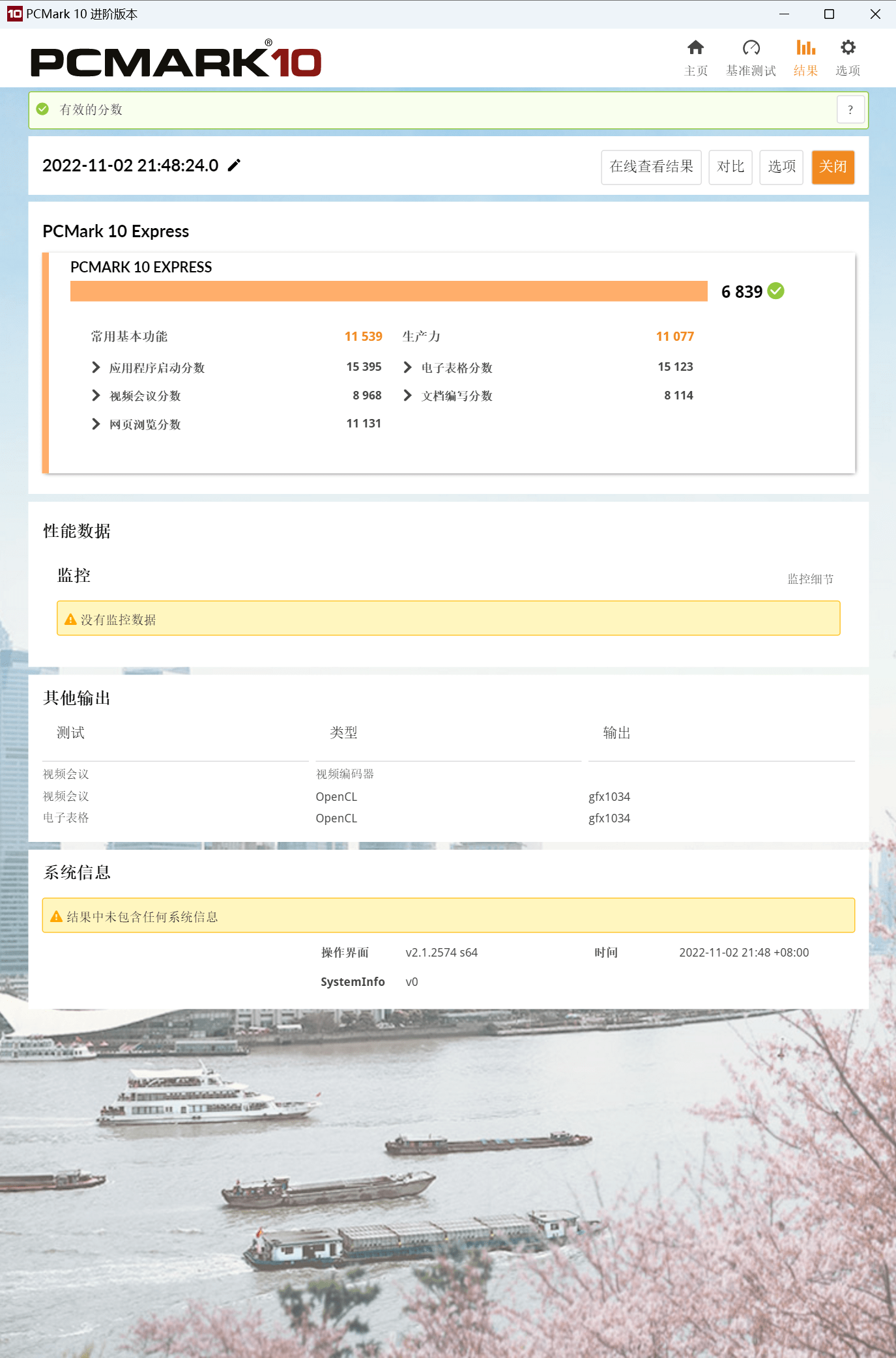Click the 测试 column header
Screen dimensions: 896x1358
tap(70, 732)
